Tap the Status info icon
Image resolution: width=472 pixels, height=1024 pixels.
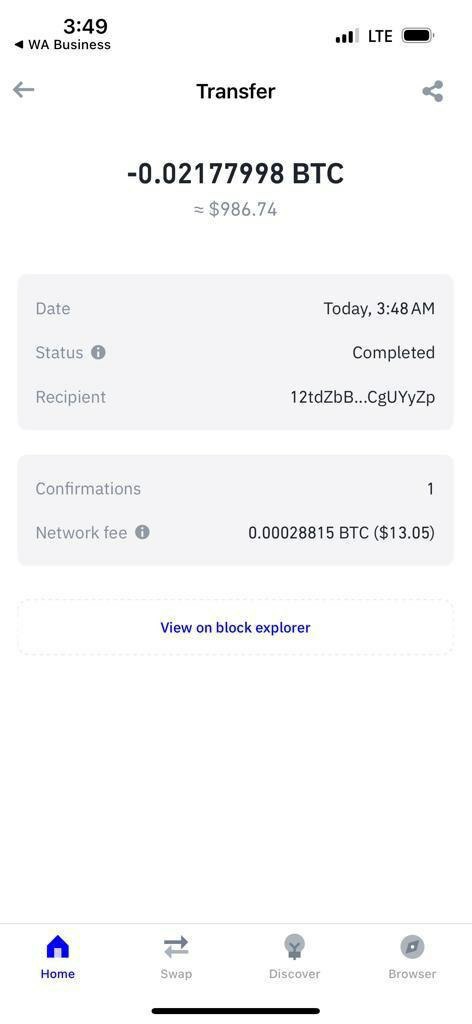tap(98, 353)
